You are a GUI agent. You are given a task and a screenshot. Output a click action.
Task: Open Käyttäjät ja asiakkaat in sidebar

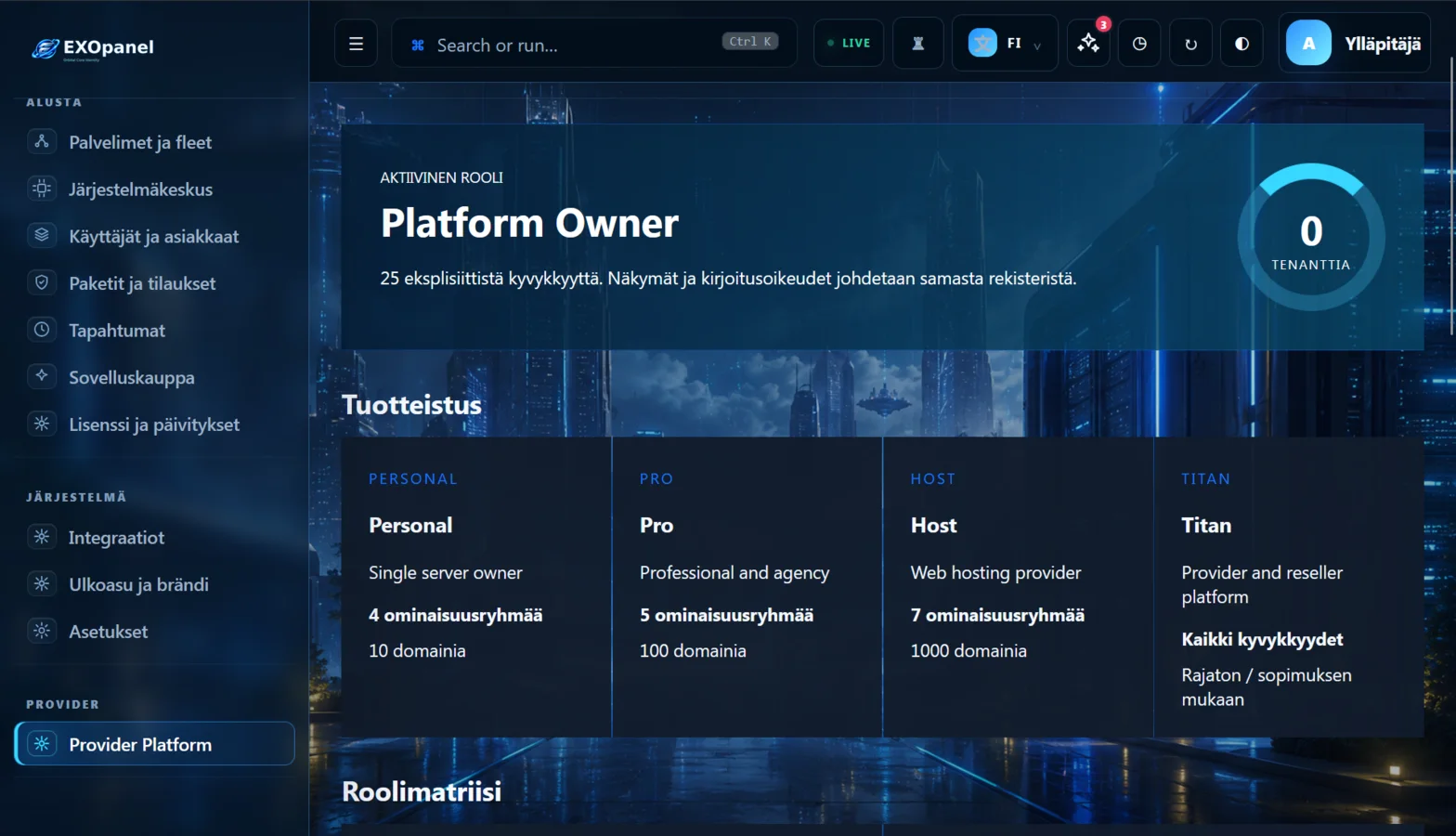pyautogui.click(x=154, y=236)
